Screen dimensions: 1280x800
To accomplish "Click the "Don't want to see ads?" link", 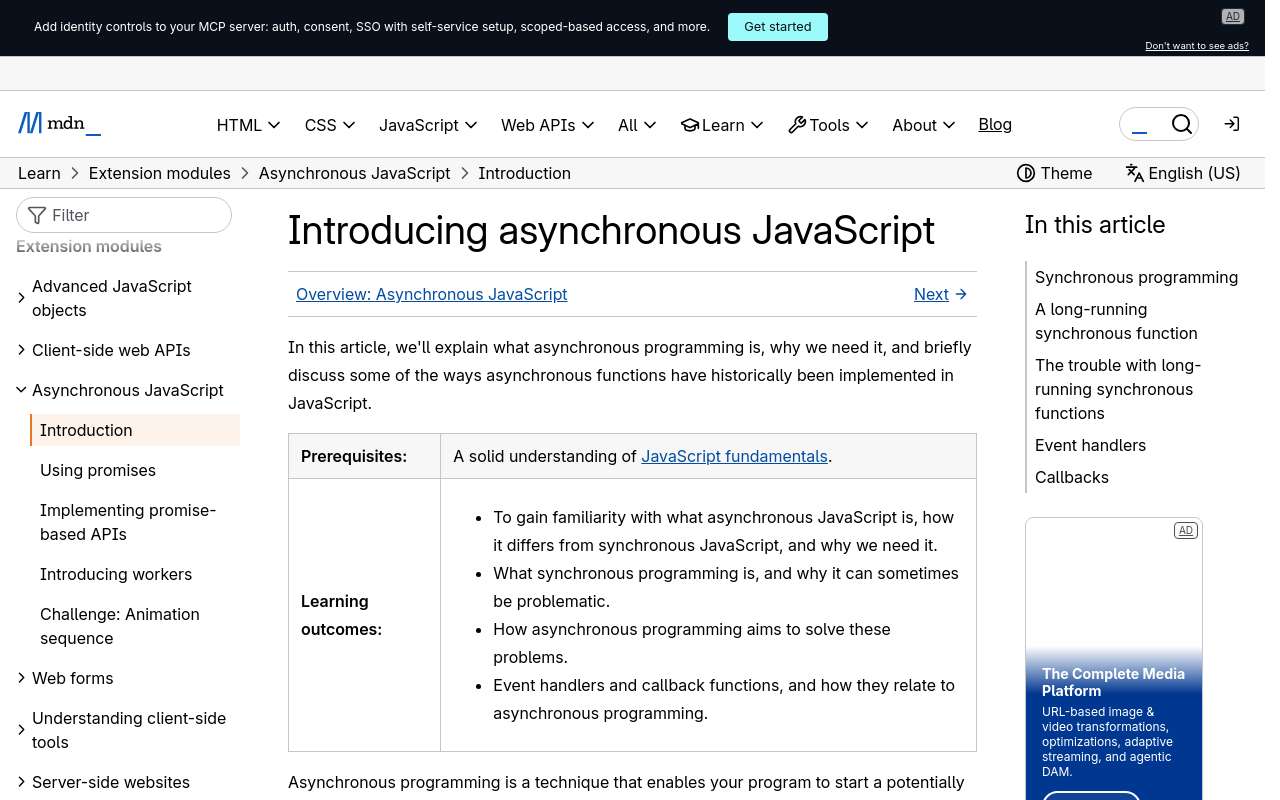I will (x=1197, y=46).
